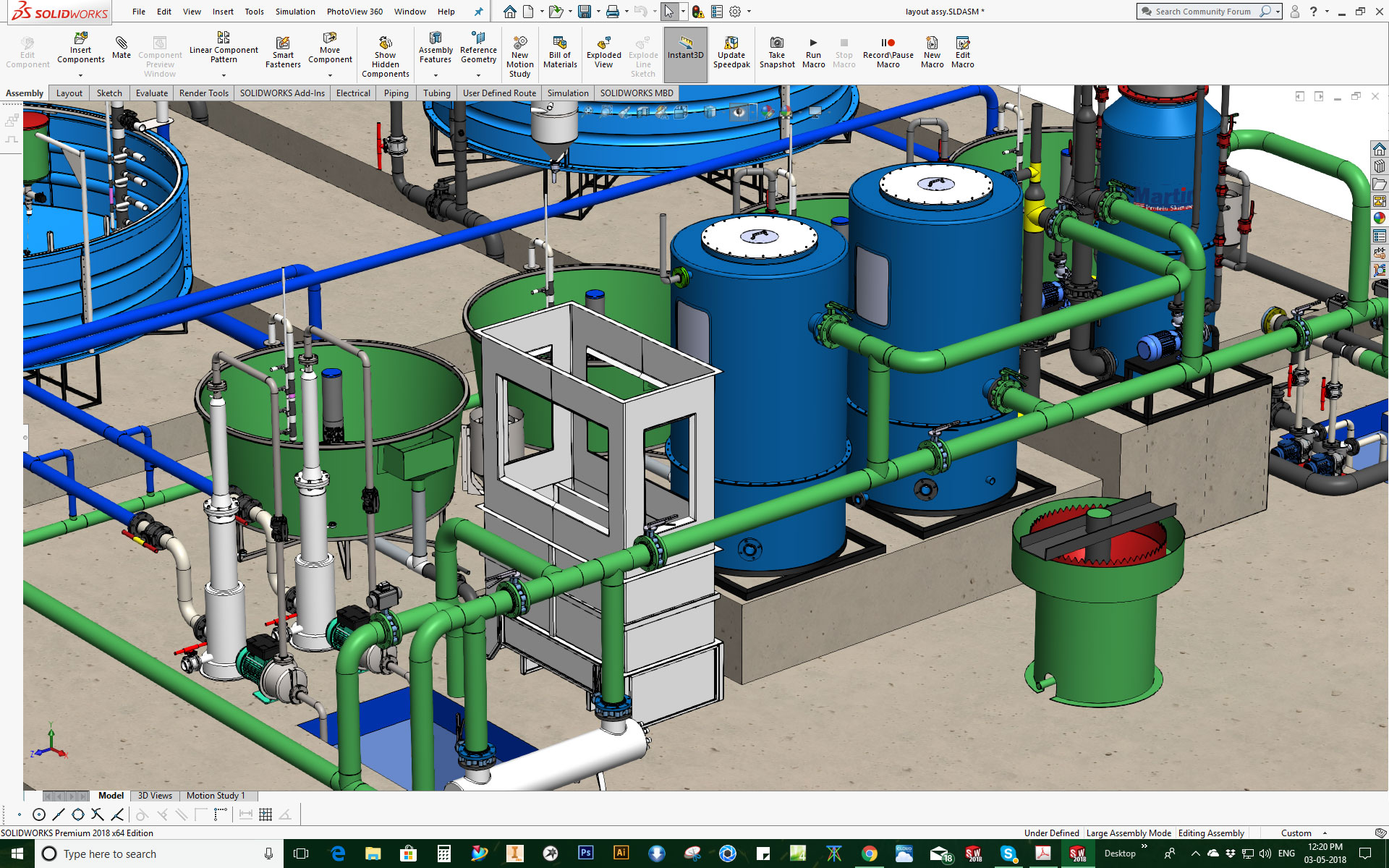Click Edit Appearance color ball icon

(x=768, y=112)
